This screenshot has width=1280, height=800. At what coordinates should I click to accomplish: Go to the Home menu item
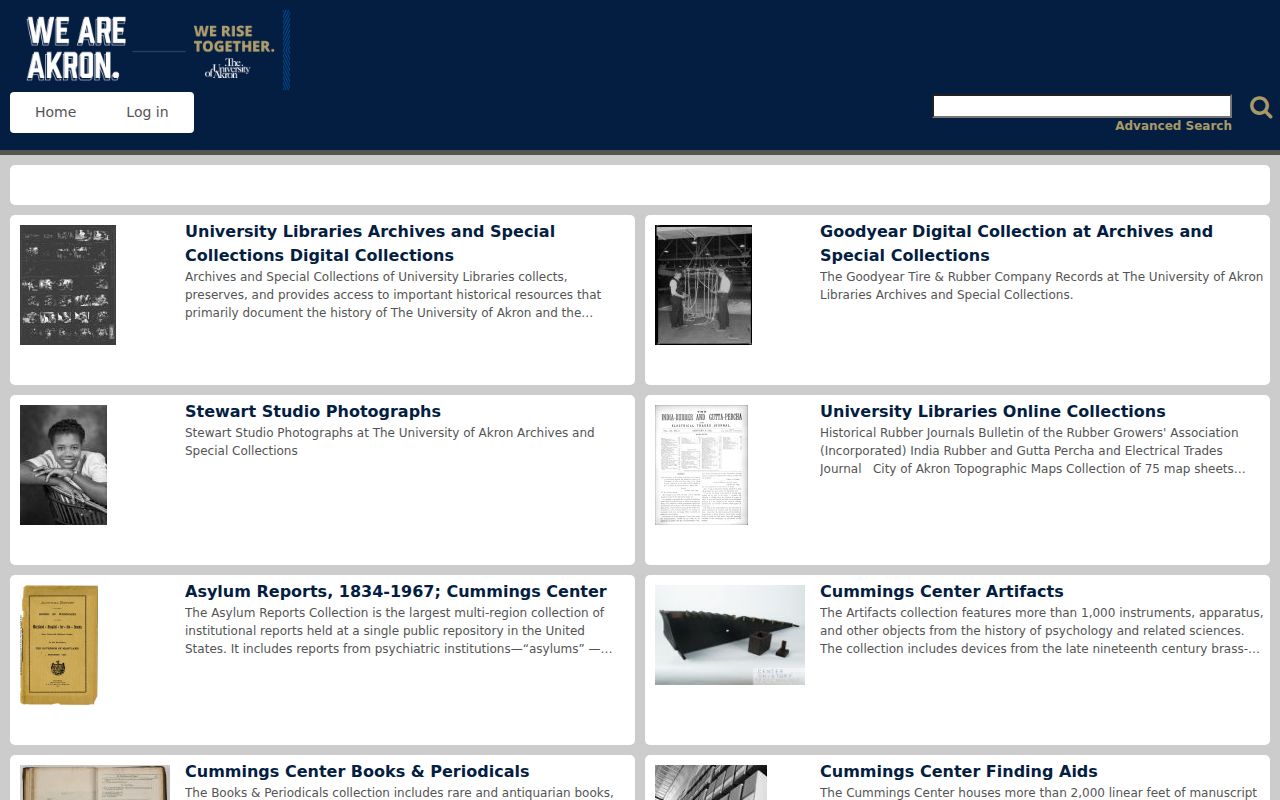click(x=55, y=112)
